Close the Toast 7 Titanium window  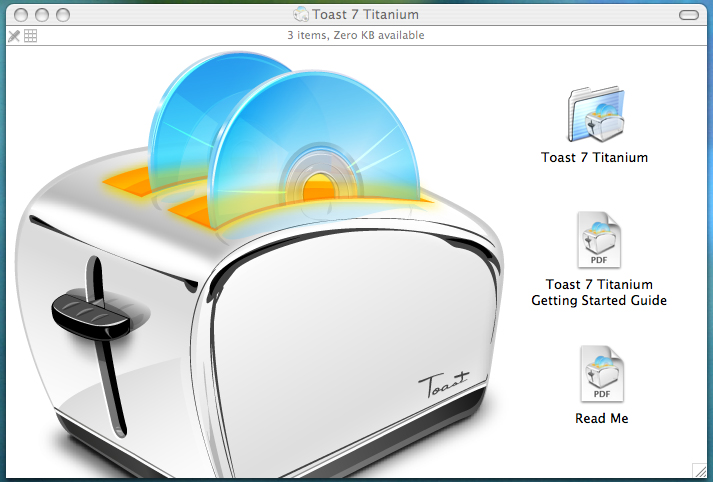[21, 15]
